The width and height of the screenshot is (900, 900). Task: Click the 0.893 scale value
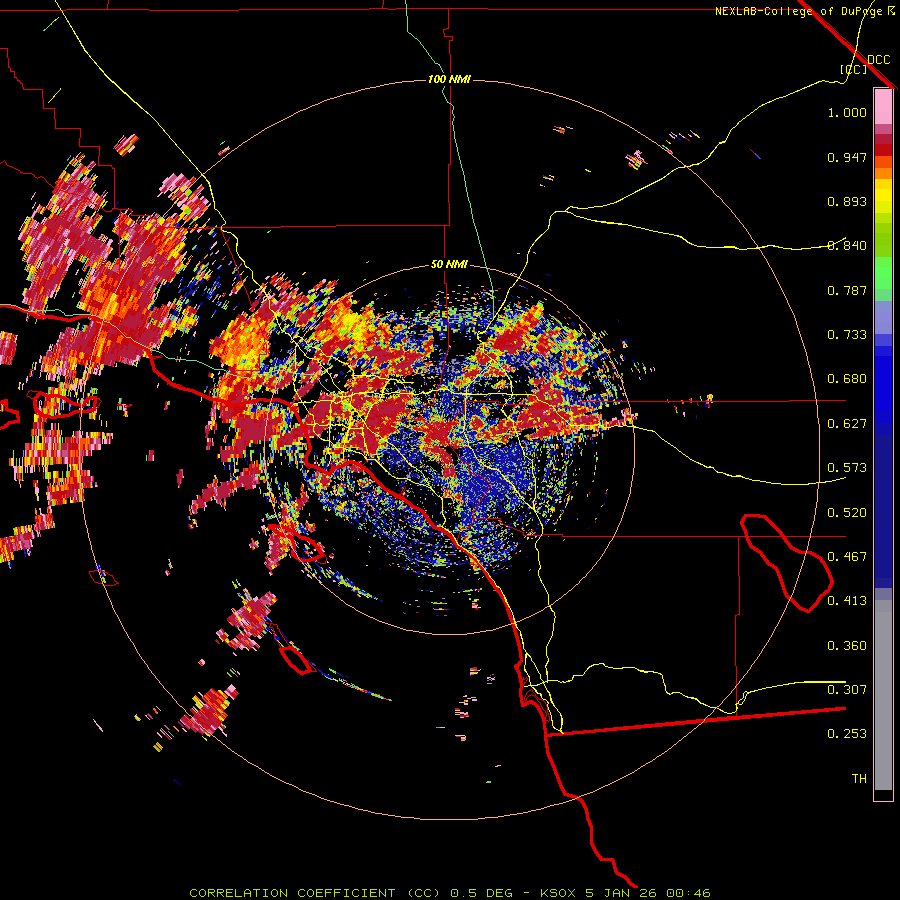click(x=847, y=201)
